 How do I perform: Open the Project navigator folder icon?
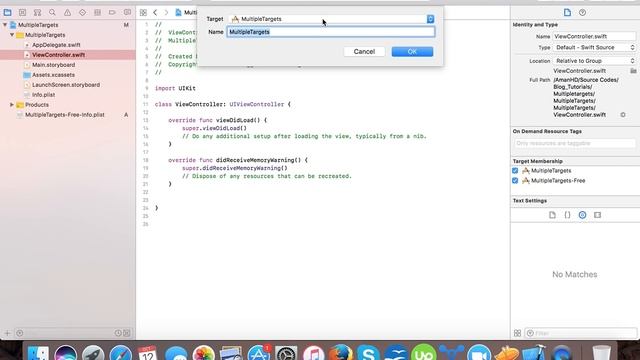7,13
